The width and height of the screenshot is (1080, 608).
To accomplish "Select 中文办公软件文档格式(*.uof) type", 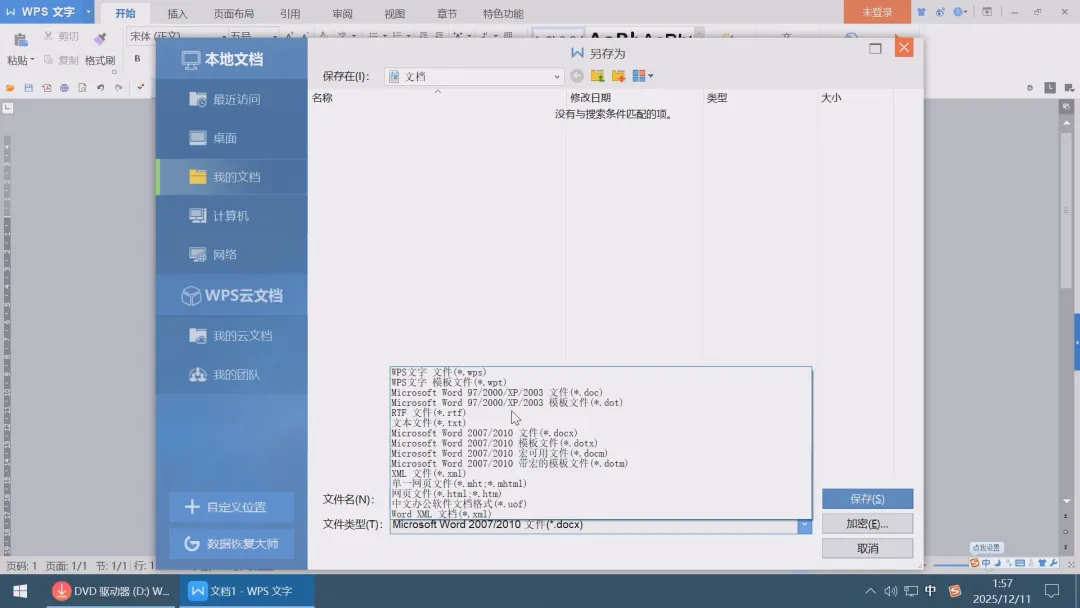I will pos(459,504).
